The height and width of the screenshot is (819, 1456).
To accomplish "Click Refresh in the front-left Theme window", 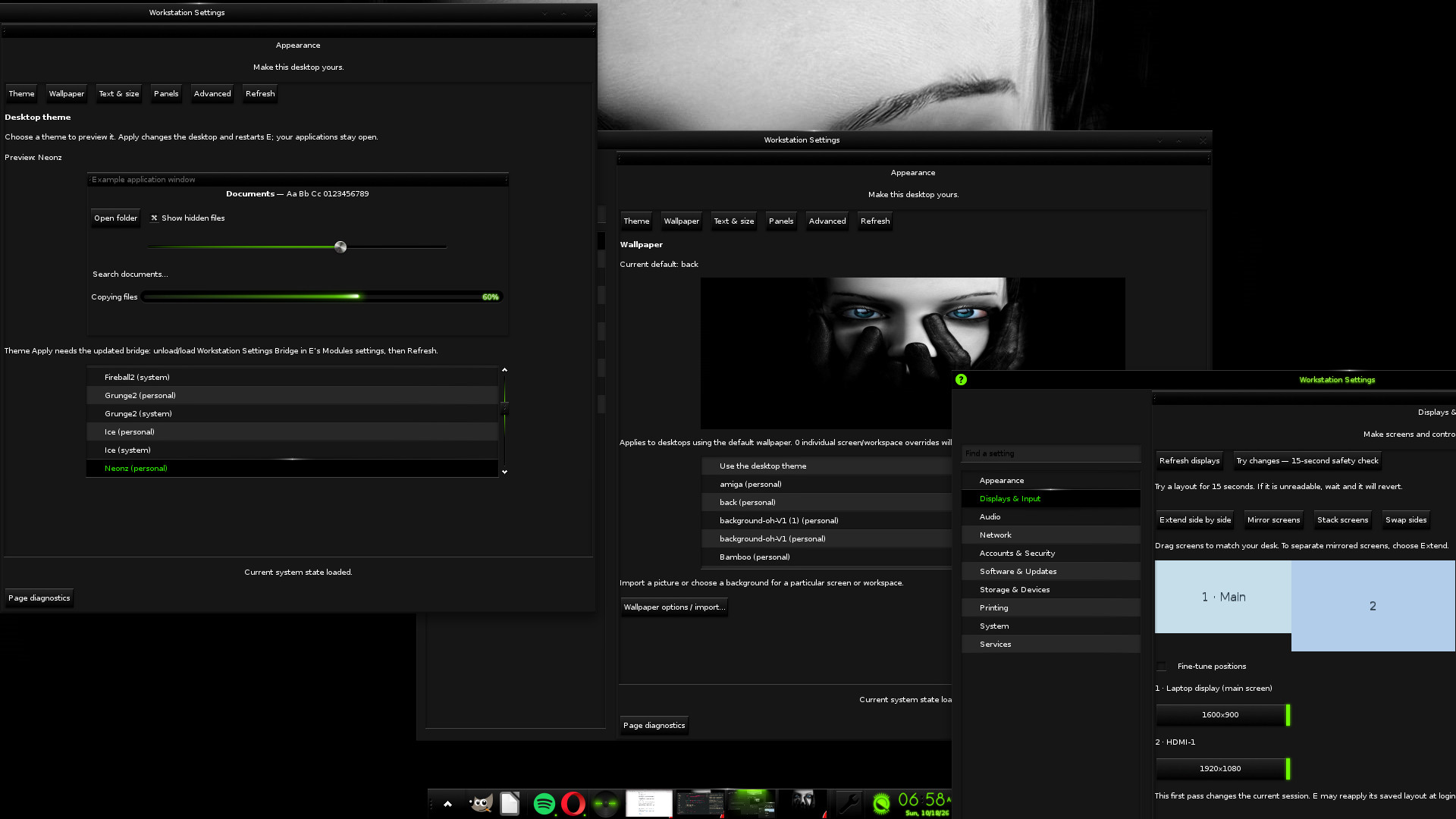I will click(260, 94).
